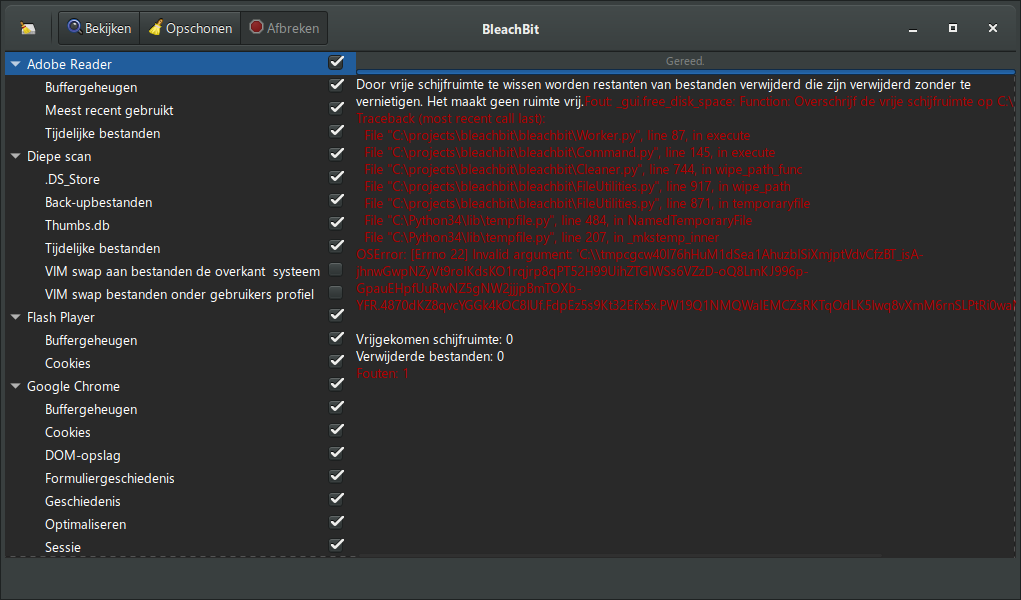Enable VIM swap bestanden onder gebruikers profiel
The image size is (1021, 600).
336,293
